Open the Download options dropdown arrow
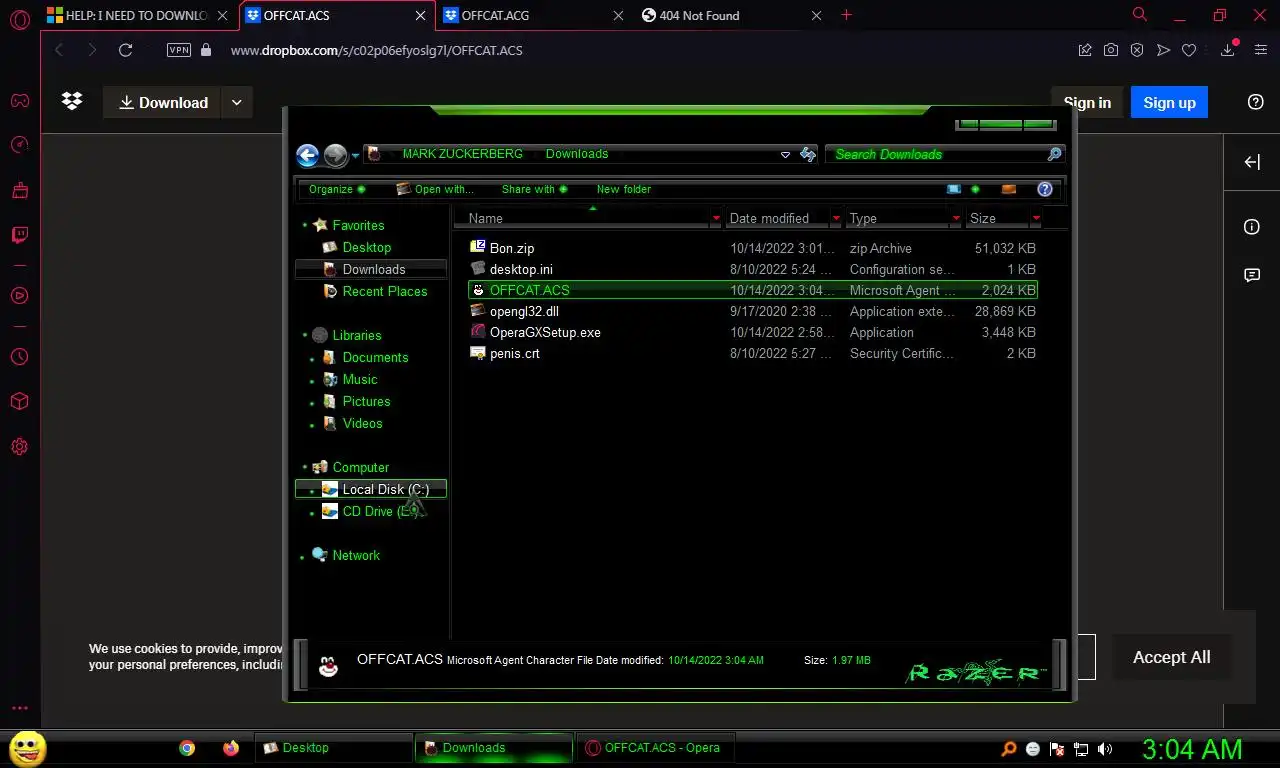 [236, 102]
